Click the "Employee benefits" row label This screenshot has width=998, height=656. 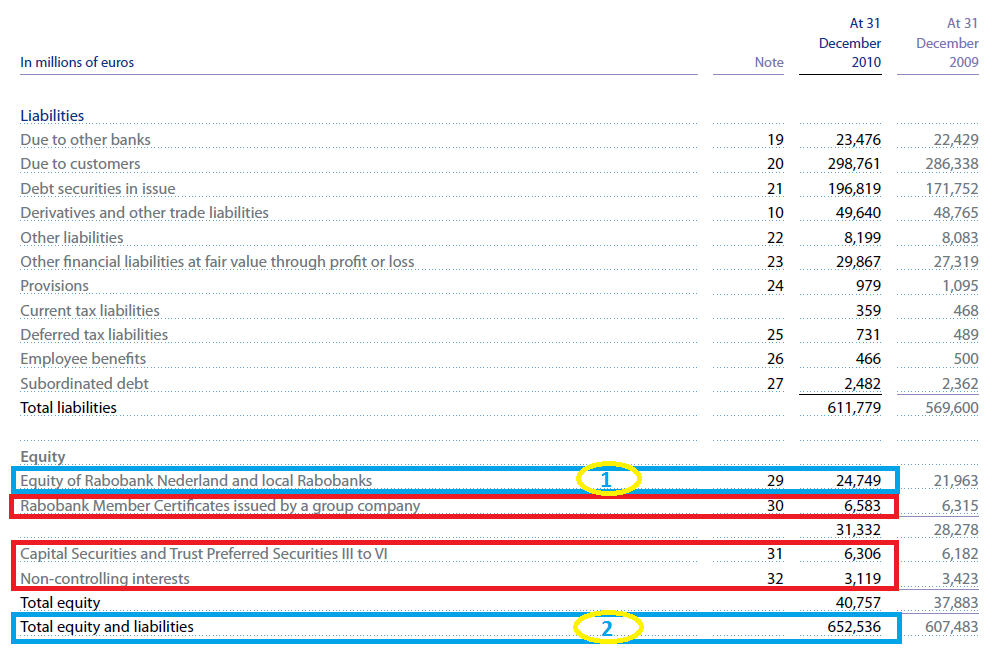pos(83,359)
